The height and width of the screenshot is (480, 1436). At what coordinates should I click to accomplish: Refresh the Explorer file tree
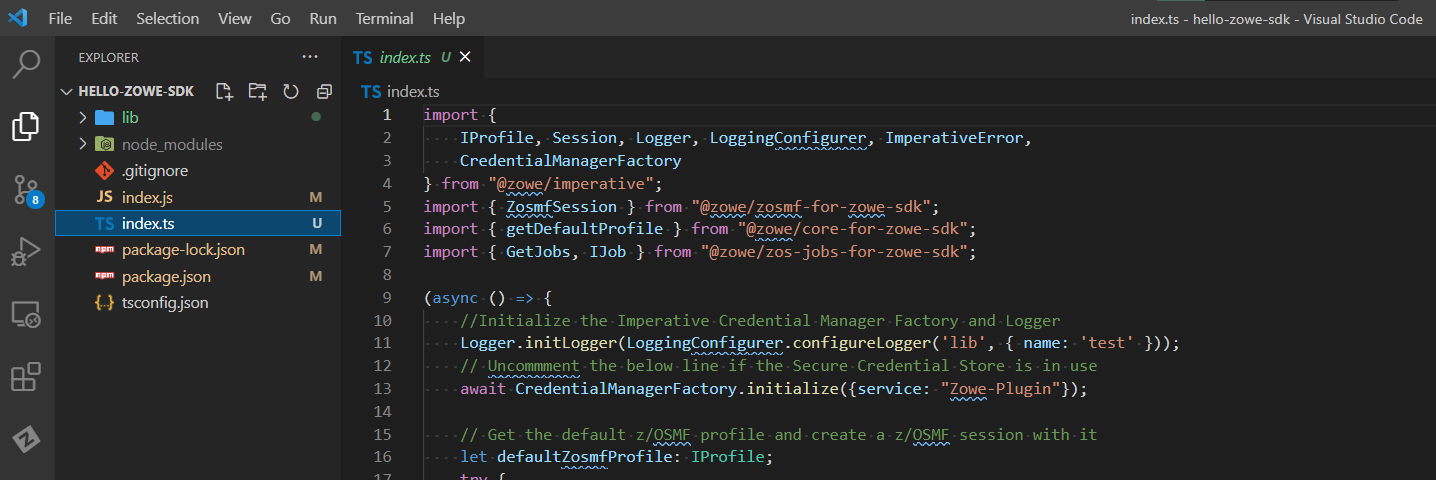coord(291,92)
